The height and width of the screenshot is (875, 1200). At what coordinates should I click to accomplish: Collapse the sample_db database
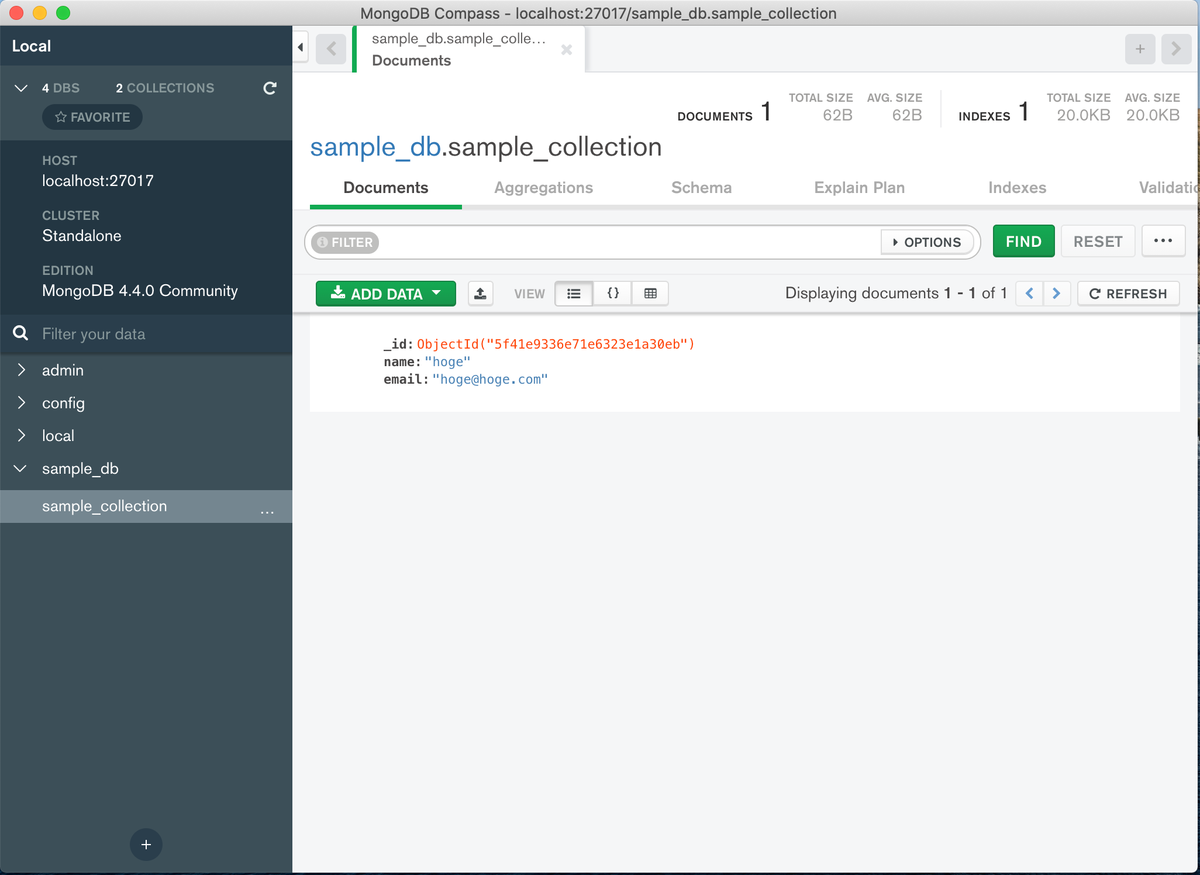tap(21, 468)
